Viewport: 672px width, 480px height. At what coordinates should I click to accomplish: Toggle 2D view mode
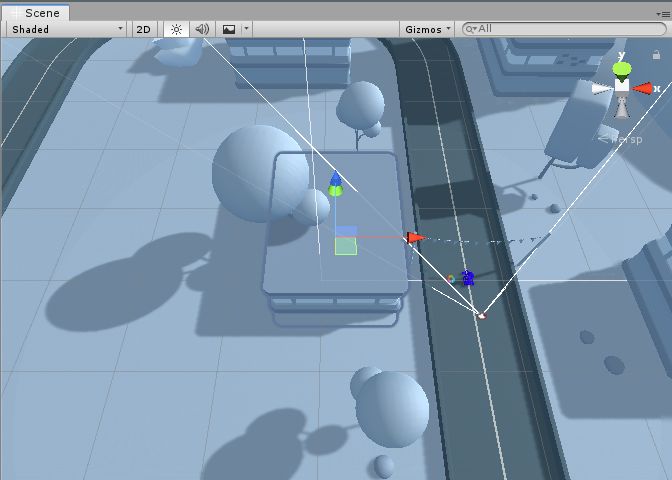143,29
